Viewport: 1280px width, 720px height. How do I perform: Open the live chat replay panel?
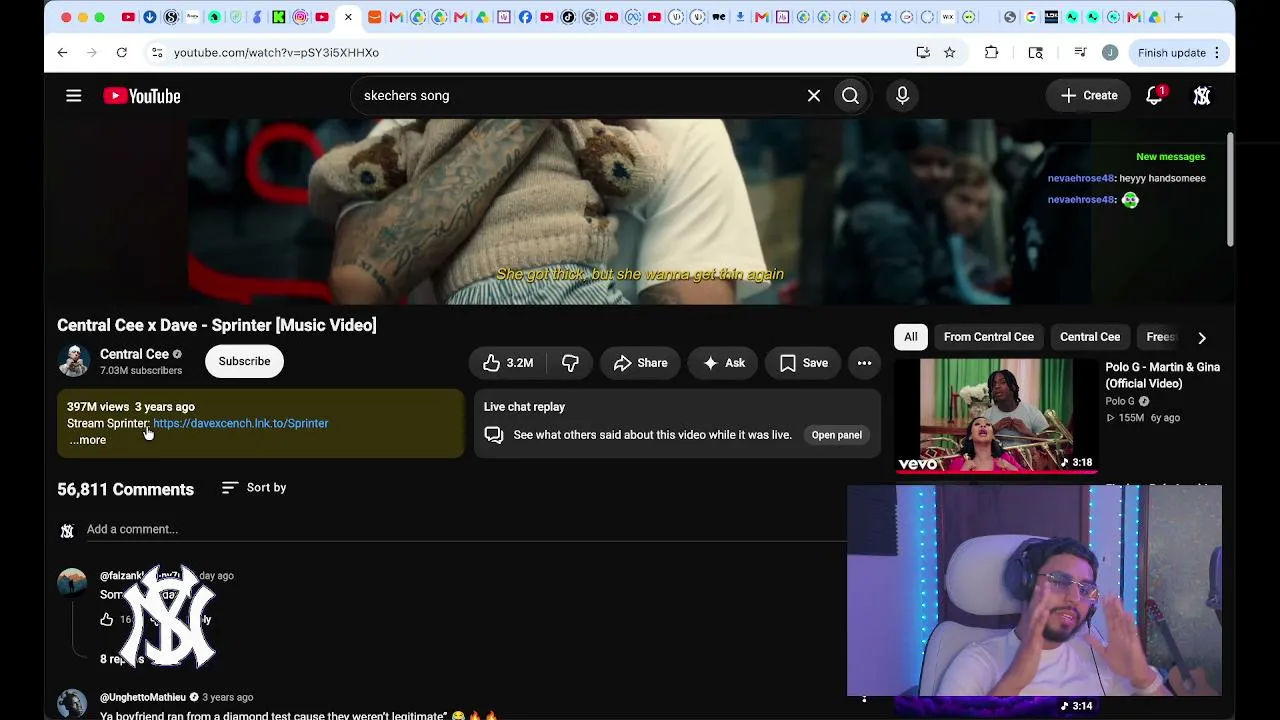click(x=837, y=435)
